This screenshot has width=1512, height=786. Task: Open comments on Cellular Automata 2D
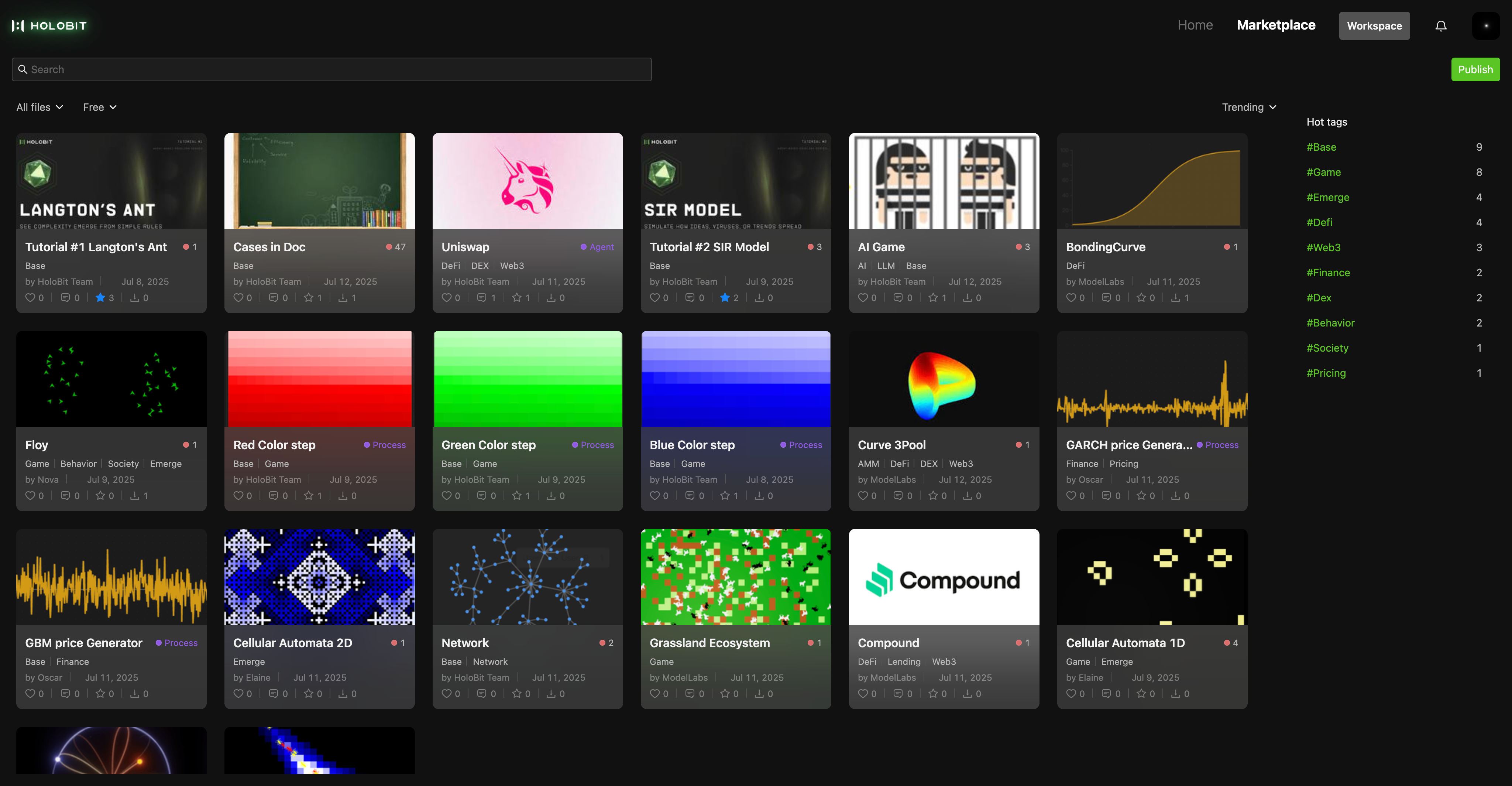tap(274, 694)
